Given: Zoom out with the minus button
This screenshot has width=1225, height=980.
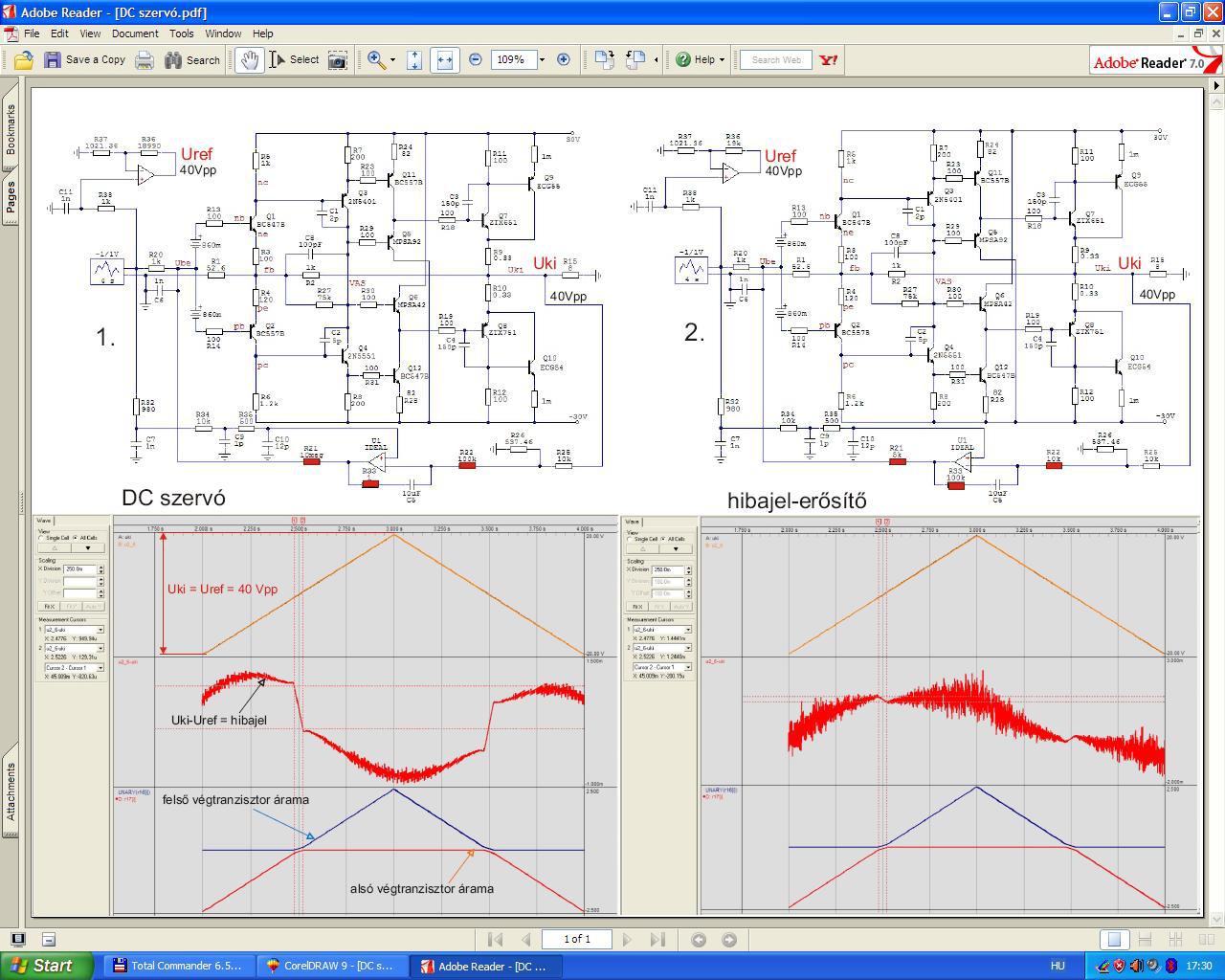Looking at the screenshot, I should point(476,59).
